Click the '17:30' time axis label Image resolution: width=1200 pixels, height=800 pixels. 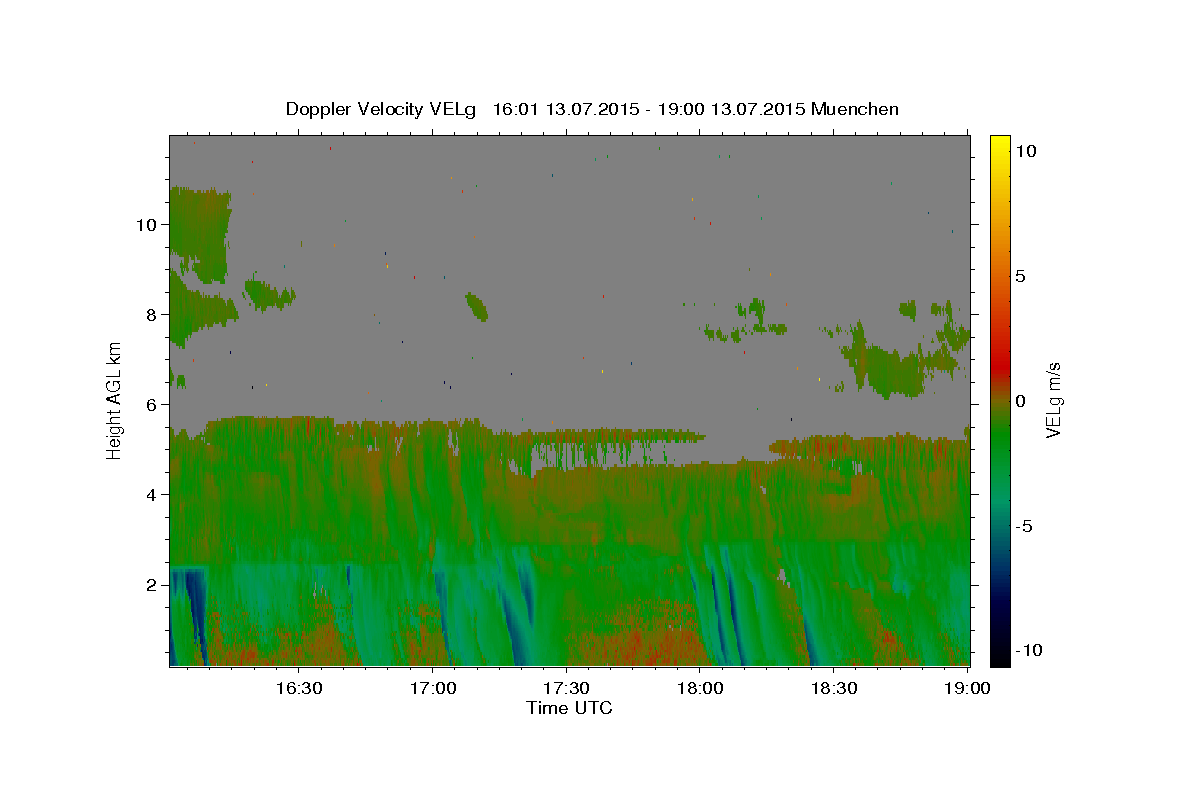(x=567, y=688)
